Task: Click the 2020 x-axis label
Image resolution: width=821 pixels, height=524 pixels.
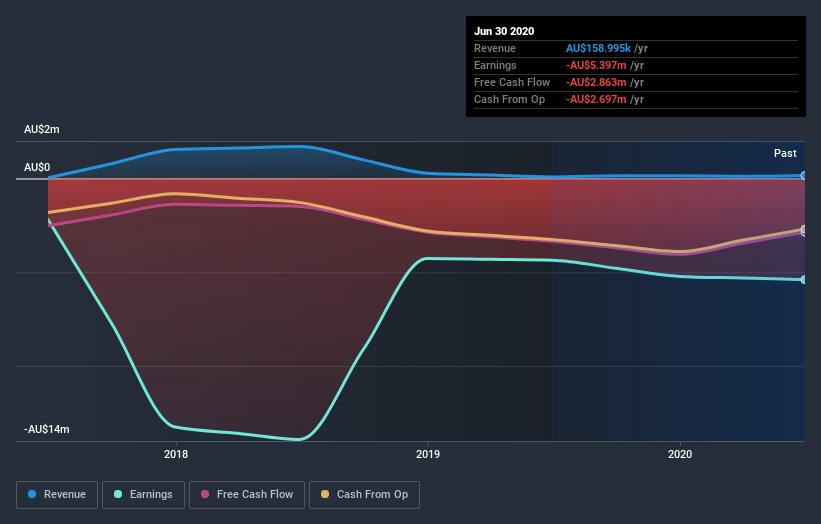Action: coord(680,454)
